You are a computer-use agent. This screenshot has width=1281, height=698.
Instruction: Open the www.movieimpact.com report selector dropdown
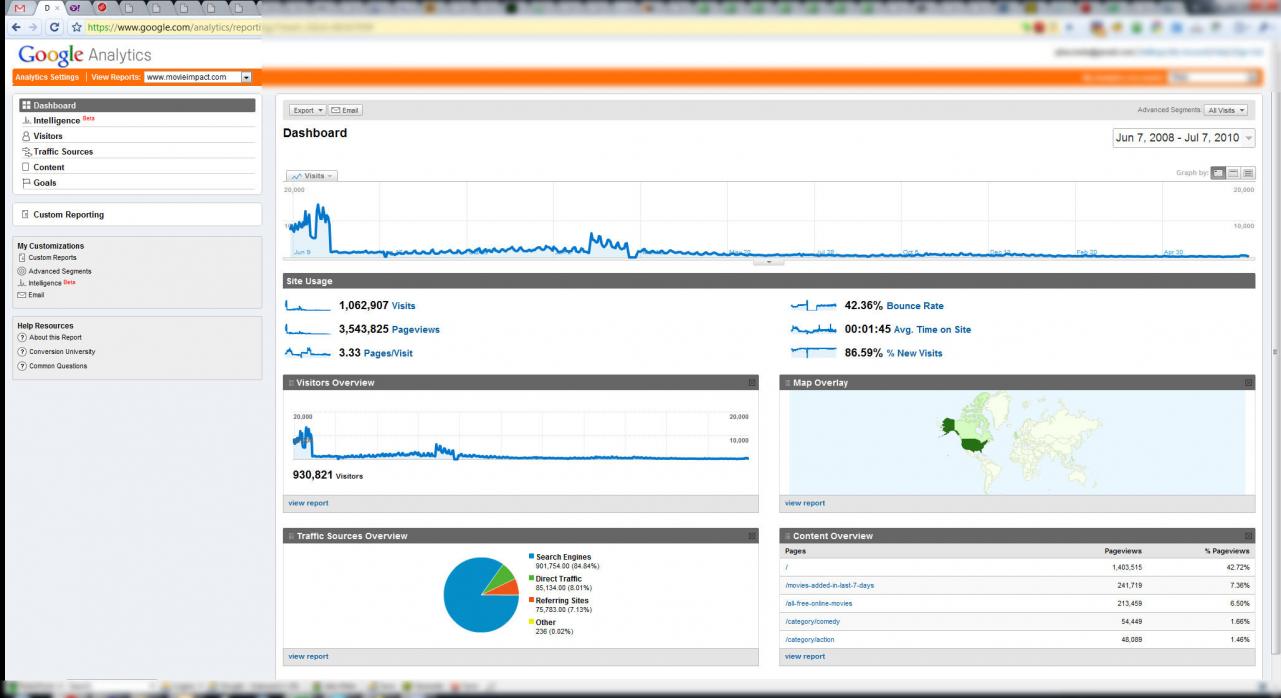point(197,77)
